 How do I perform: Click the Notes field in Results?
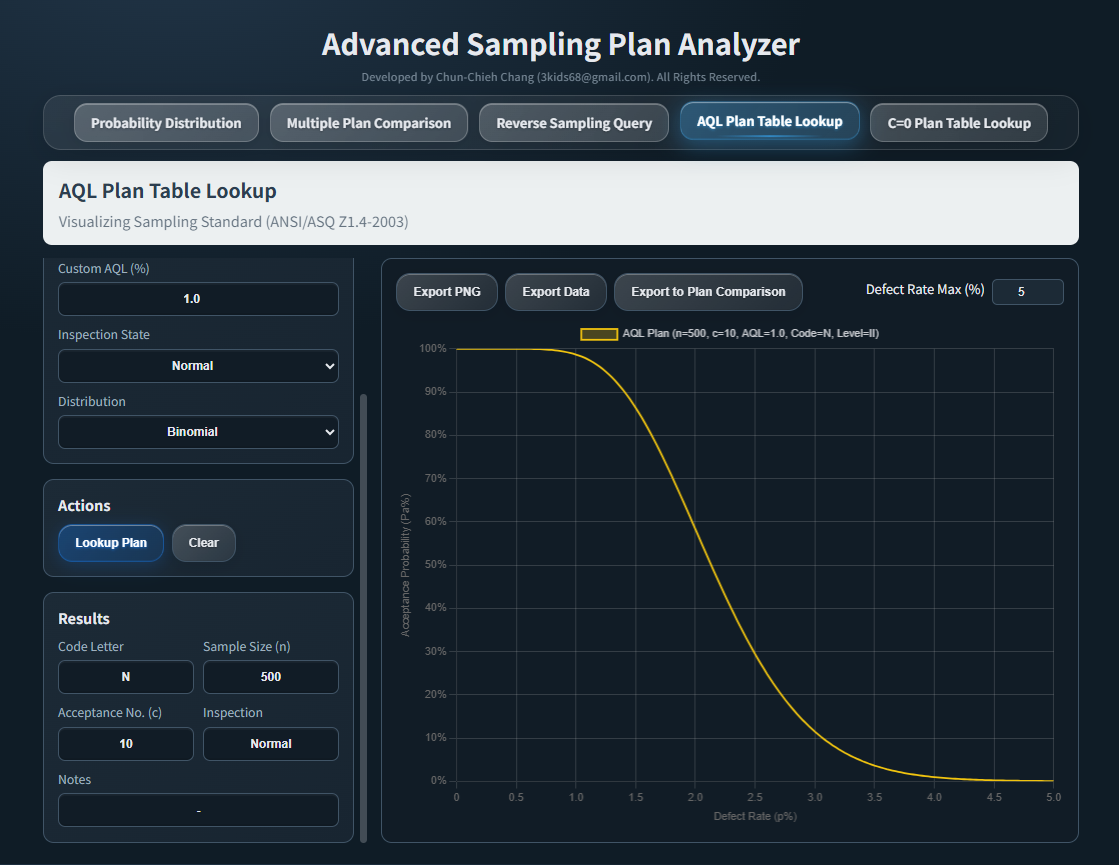pyautogui.click(x=197, y=810)
